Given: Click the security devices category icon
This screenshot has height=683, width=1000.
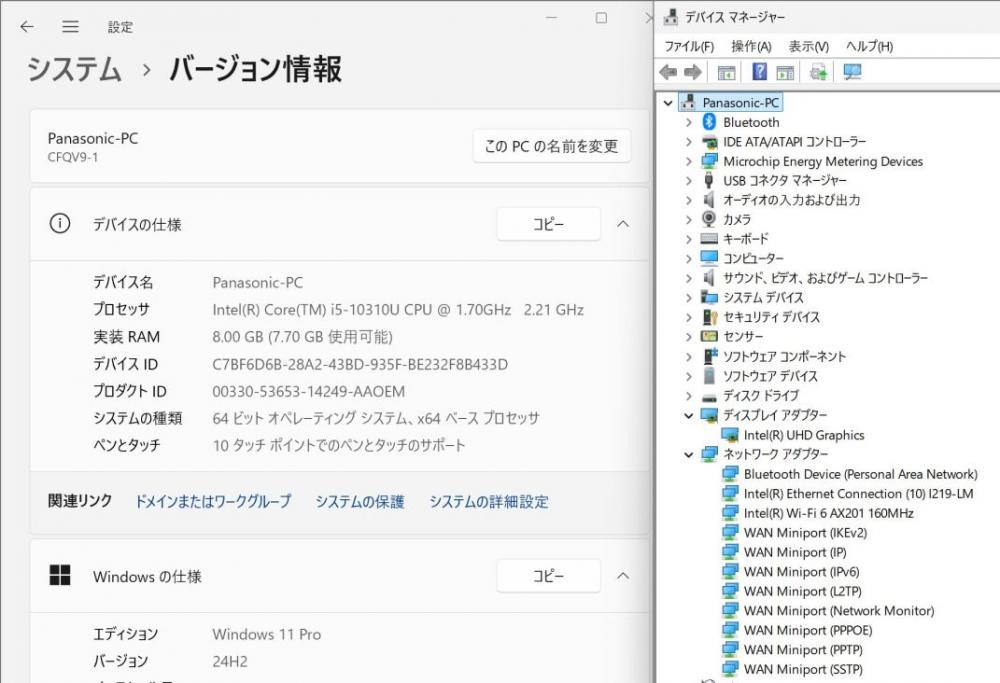Looking at the screenshot, I should click(709, 317).
